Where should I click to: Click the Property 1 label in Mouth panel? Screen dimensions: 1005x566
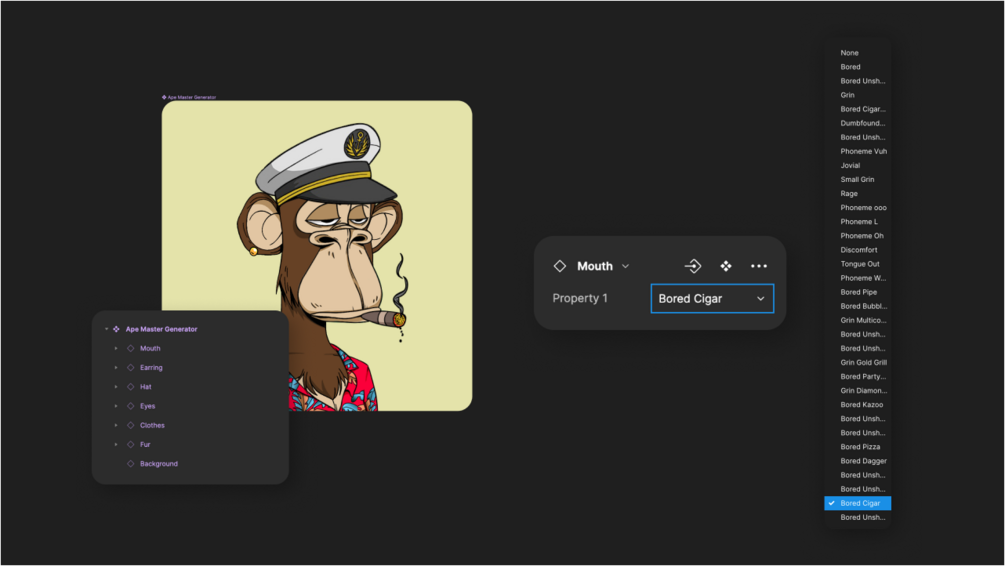580,299
